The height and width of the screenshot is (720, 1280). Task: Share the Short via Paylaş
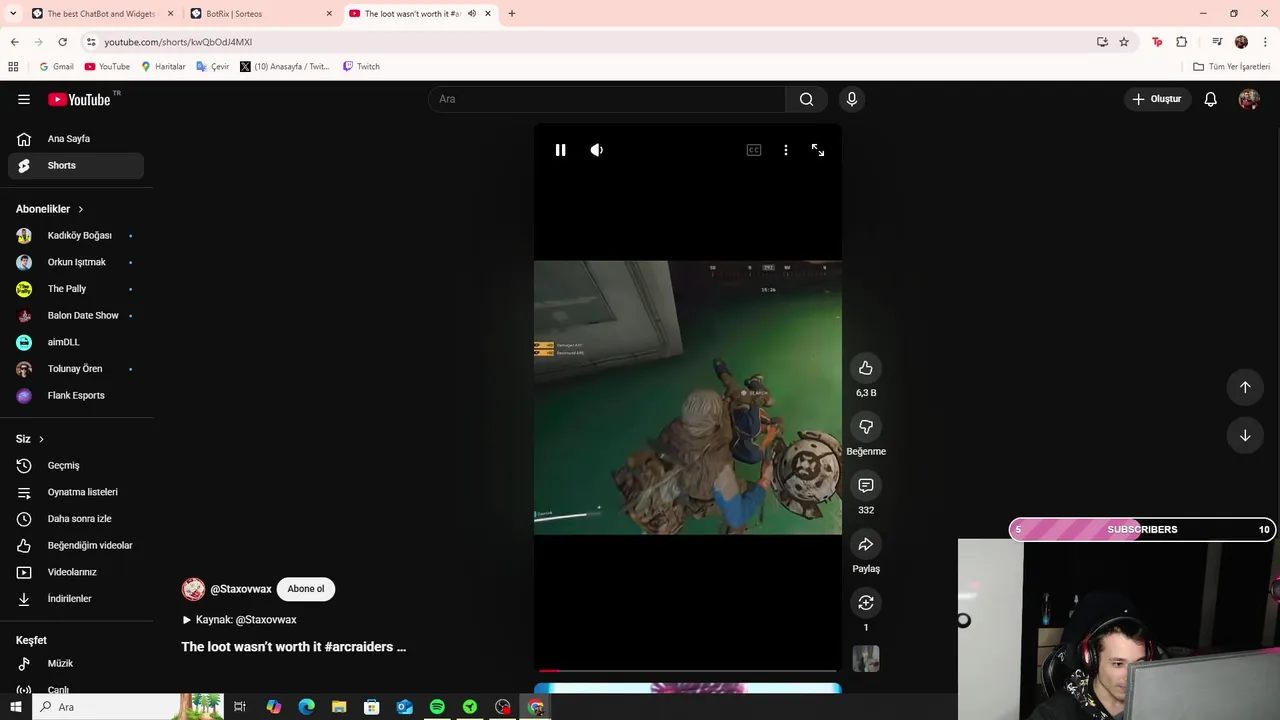point(866,545)
